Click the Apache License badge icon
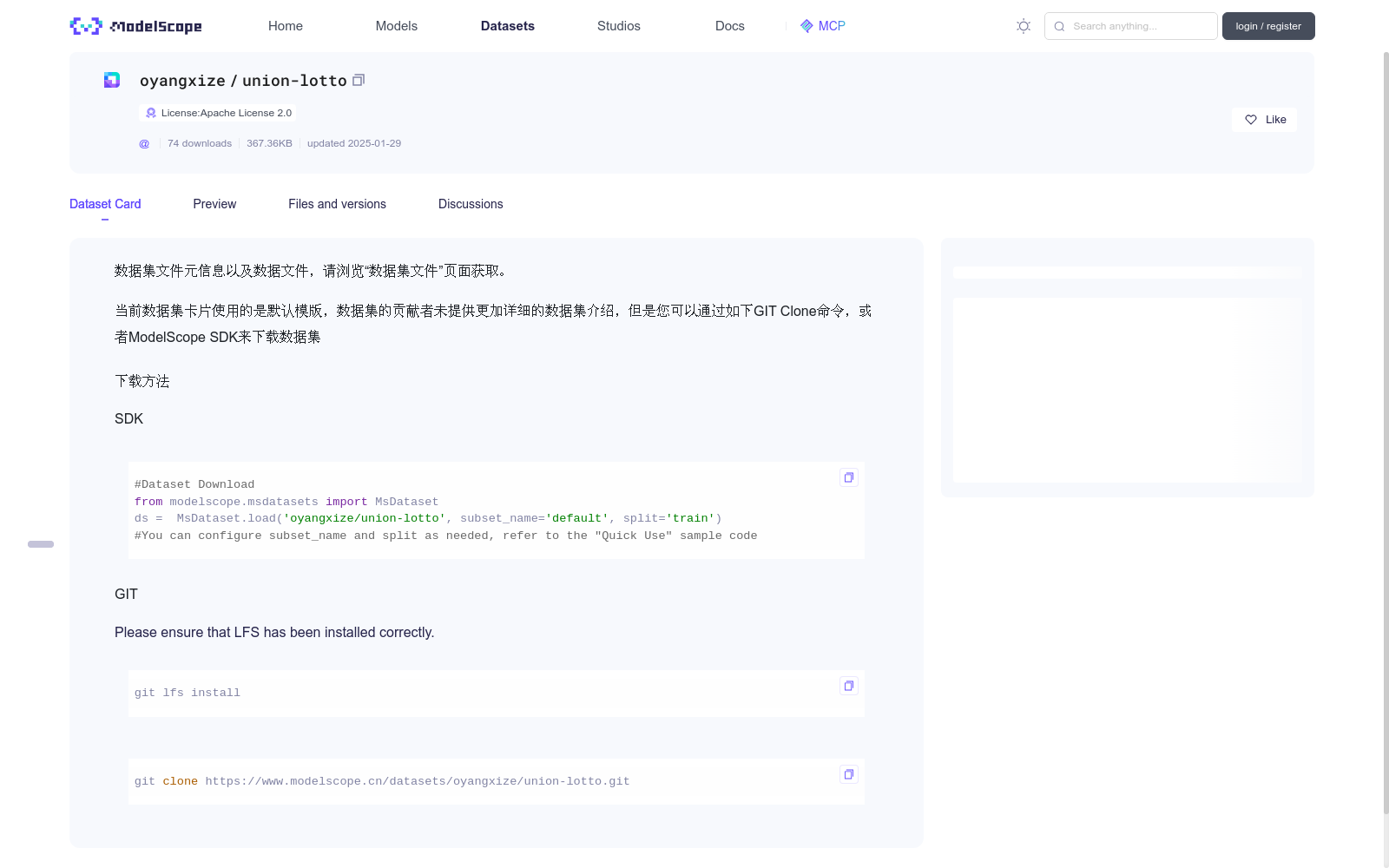This screenshot has width=1389, height=868. point(151,113)
